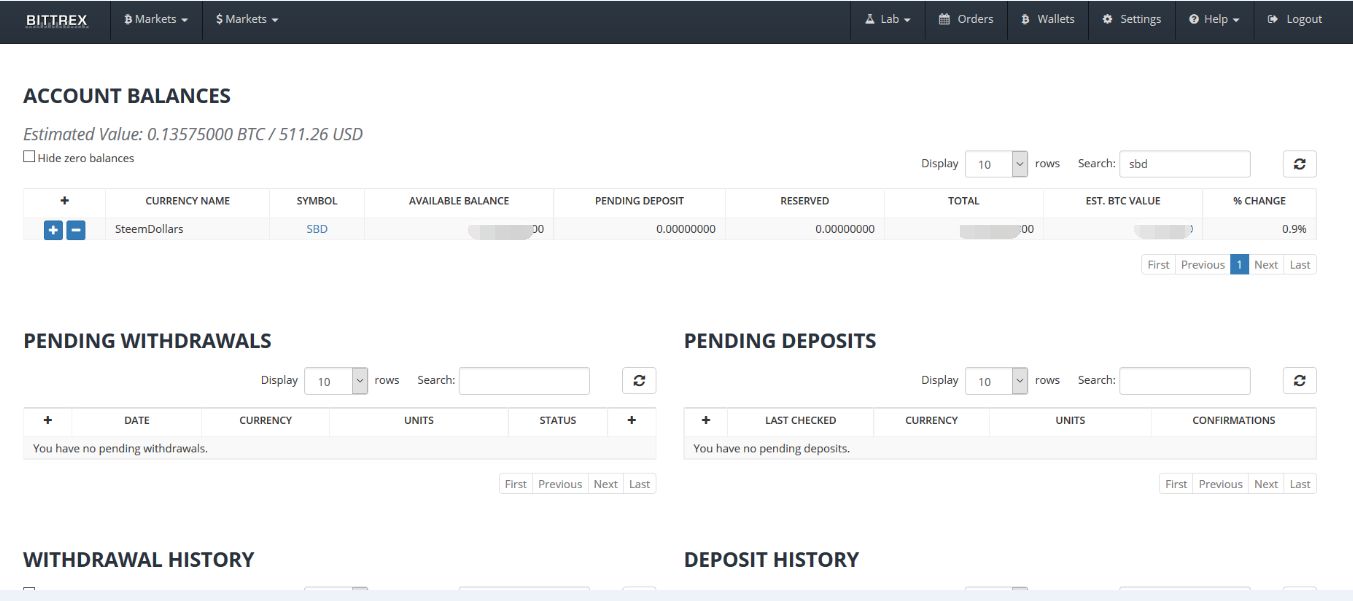
Task: Go to Next page of Account Balances
Action: tap(1266, 265)
